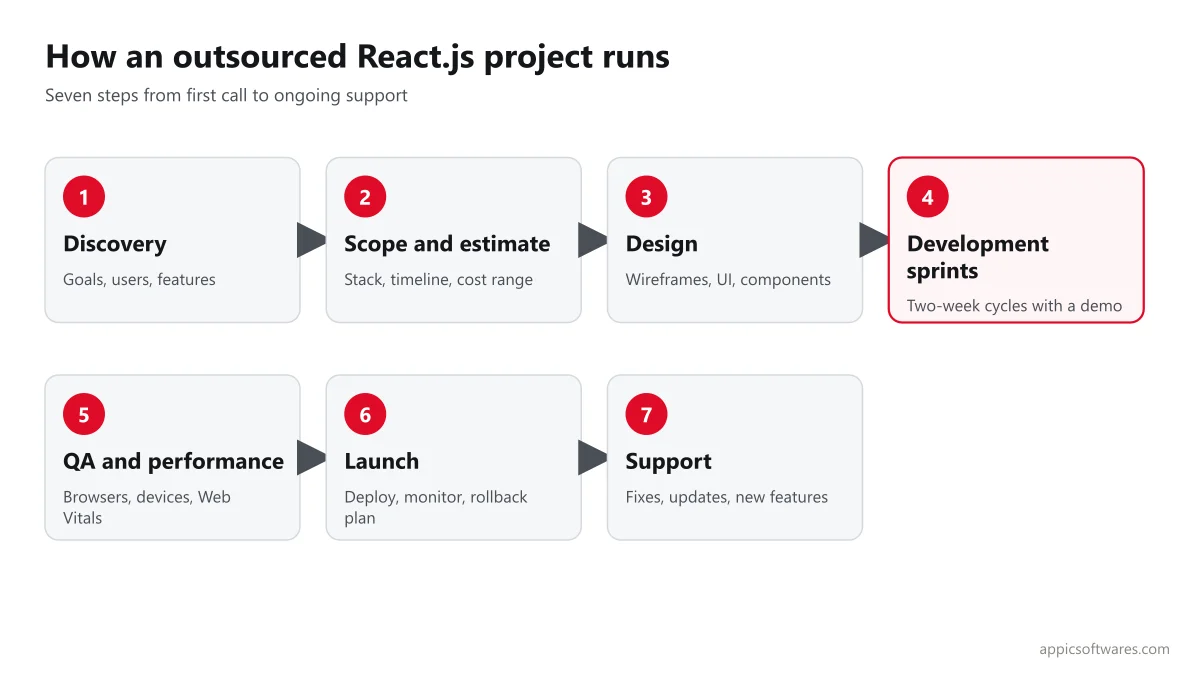Click the red number 5 badge
Image resolution: width=1200 pixels, height=675 pixels.
[x=84, y=414]
